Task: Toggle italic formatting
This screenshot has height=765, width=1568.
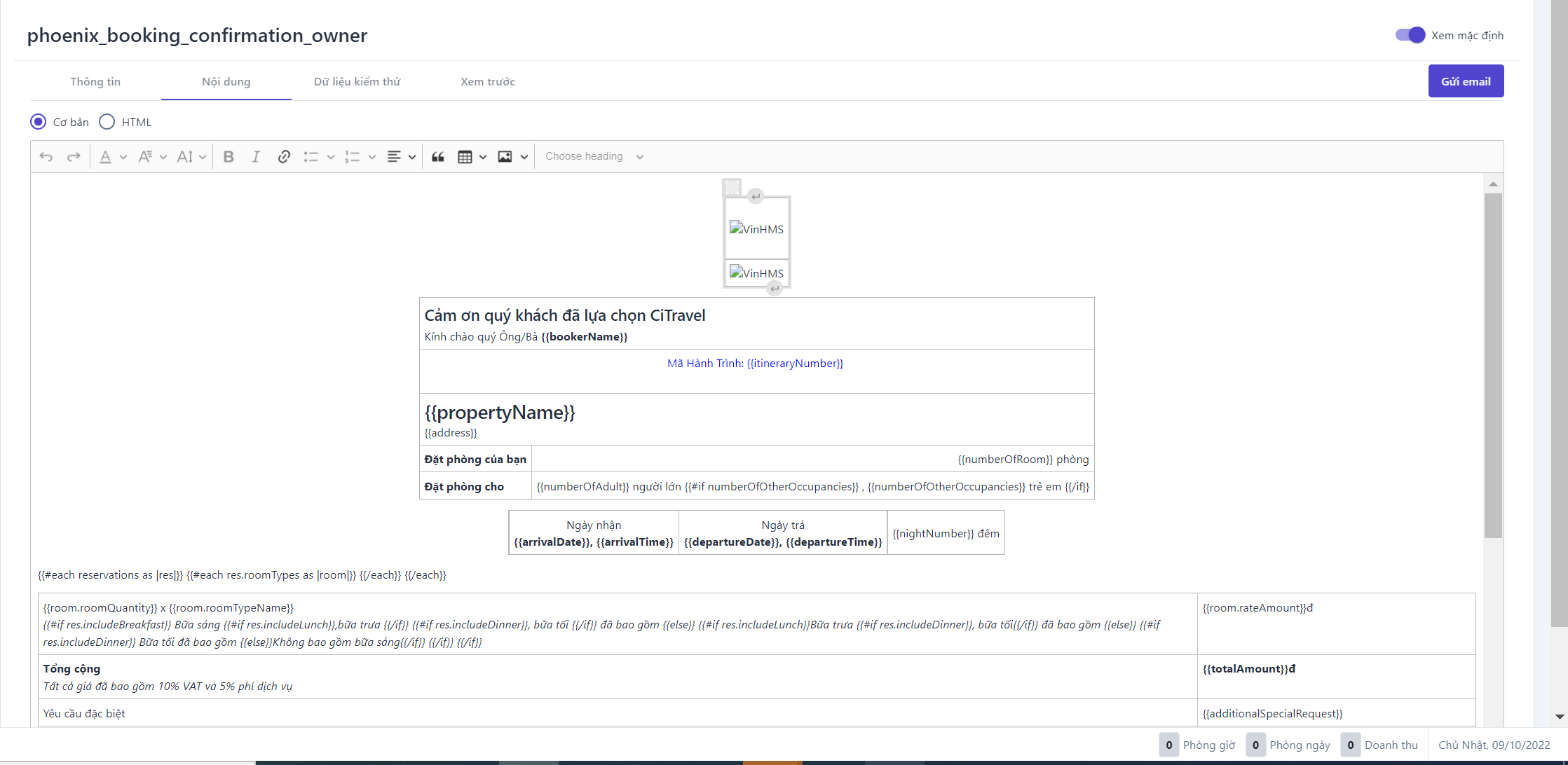Action: point(256,157)
